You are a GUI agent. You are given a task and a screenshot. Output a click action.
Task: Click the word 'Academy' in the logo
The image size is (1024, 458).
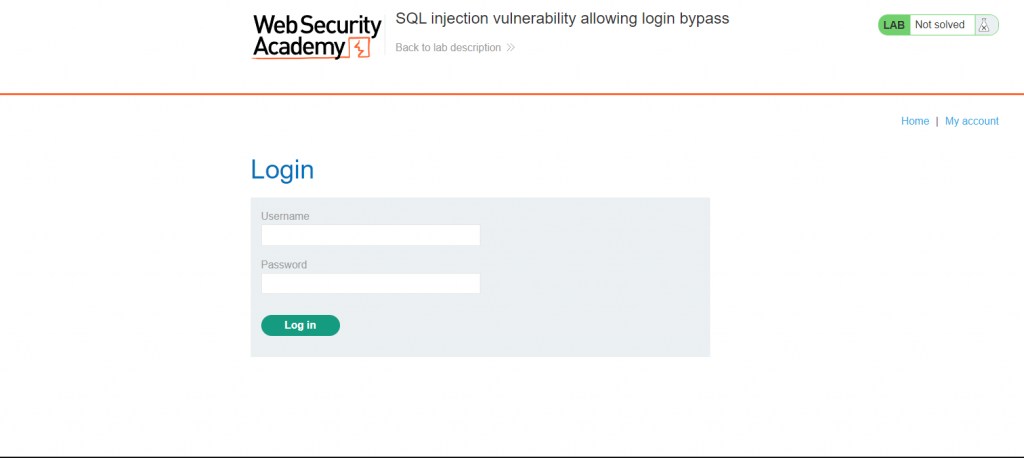click(x=298, y=46)
